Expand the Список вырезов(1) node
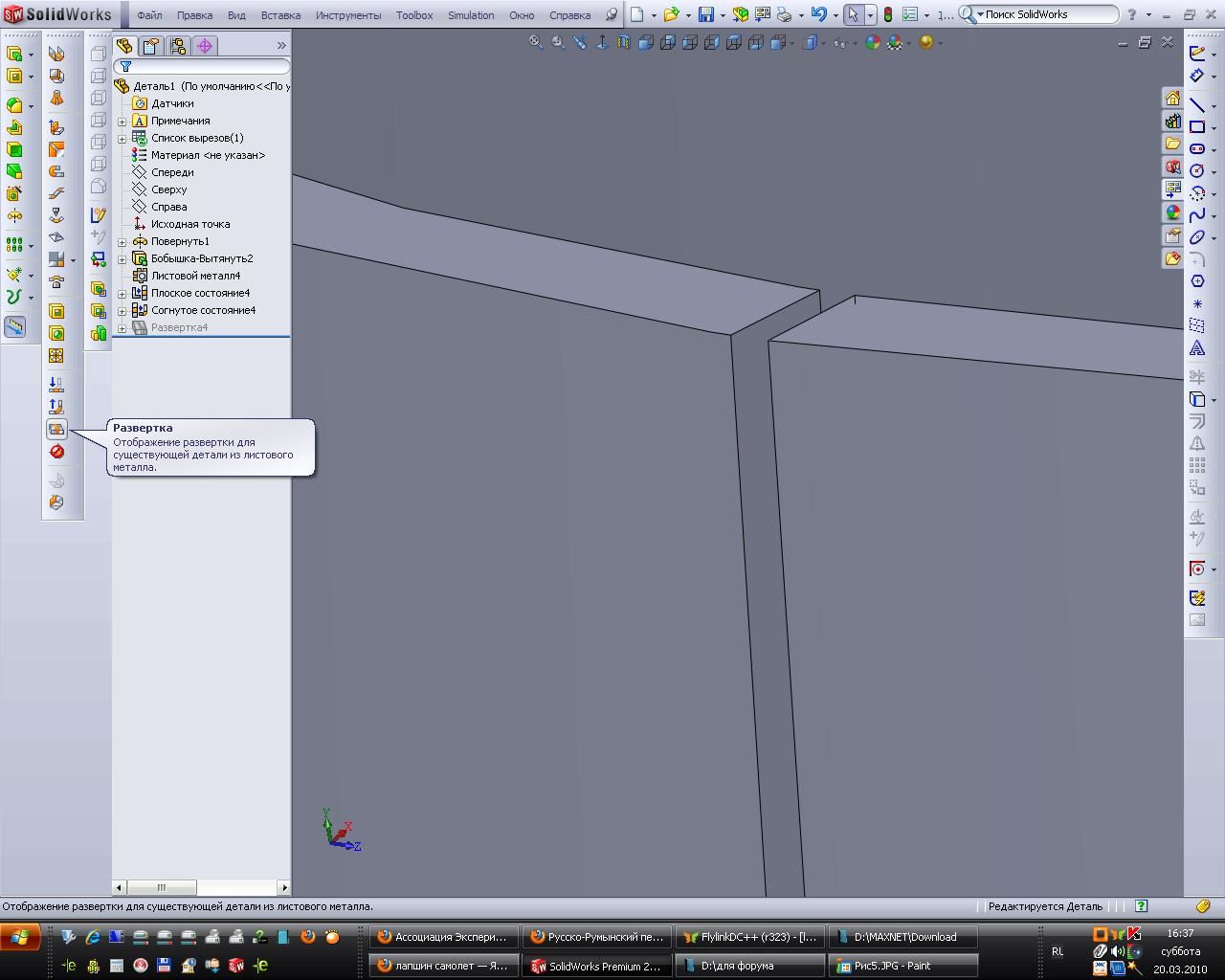 pyautogui.click(x=122, y=139)
